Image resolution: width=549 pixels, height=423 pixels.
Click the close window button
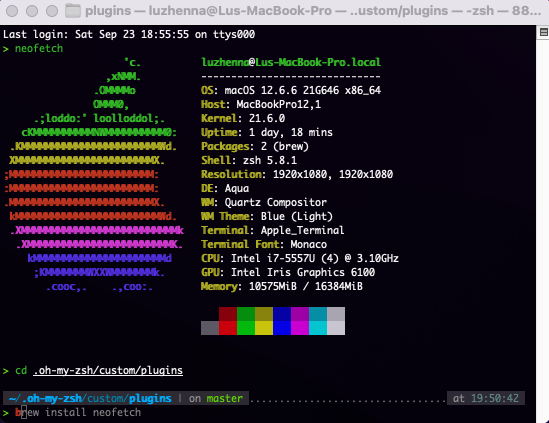click(12, 11)
